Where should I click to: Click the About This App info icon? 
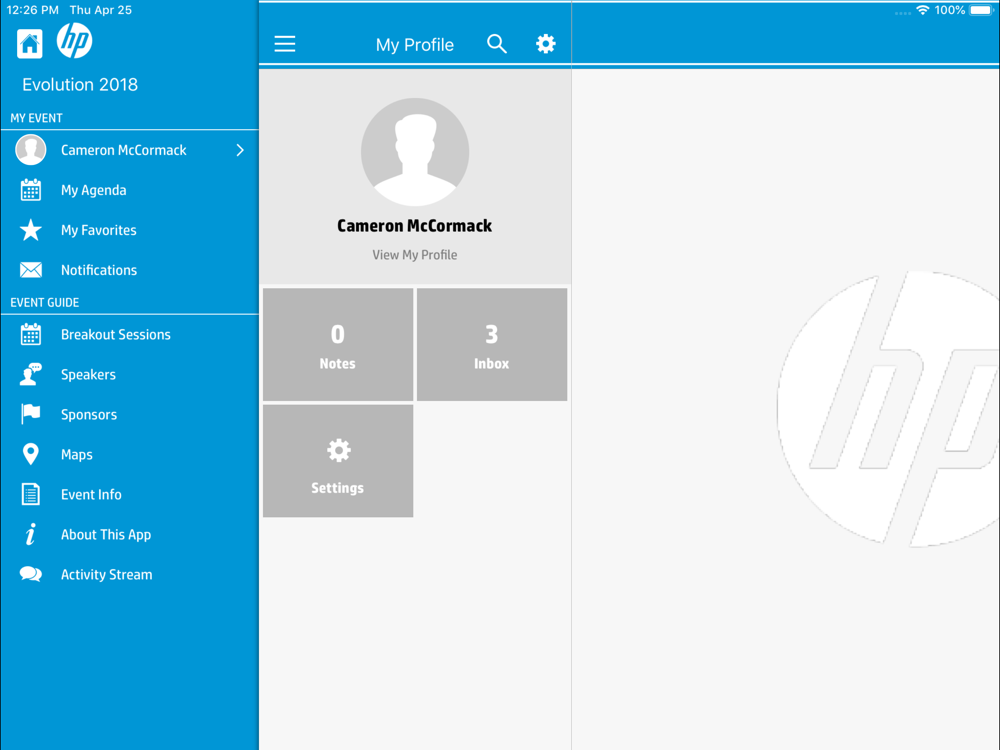click(x=31, y=534)
